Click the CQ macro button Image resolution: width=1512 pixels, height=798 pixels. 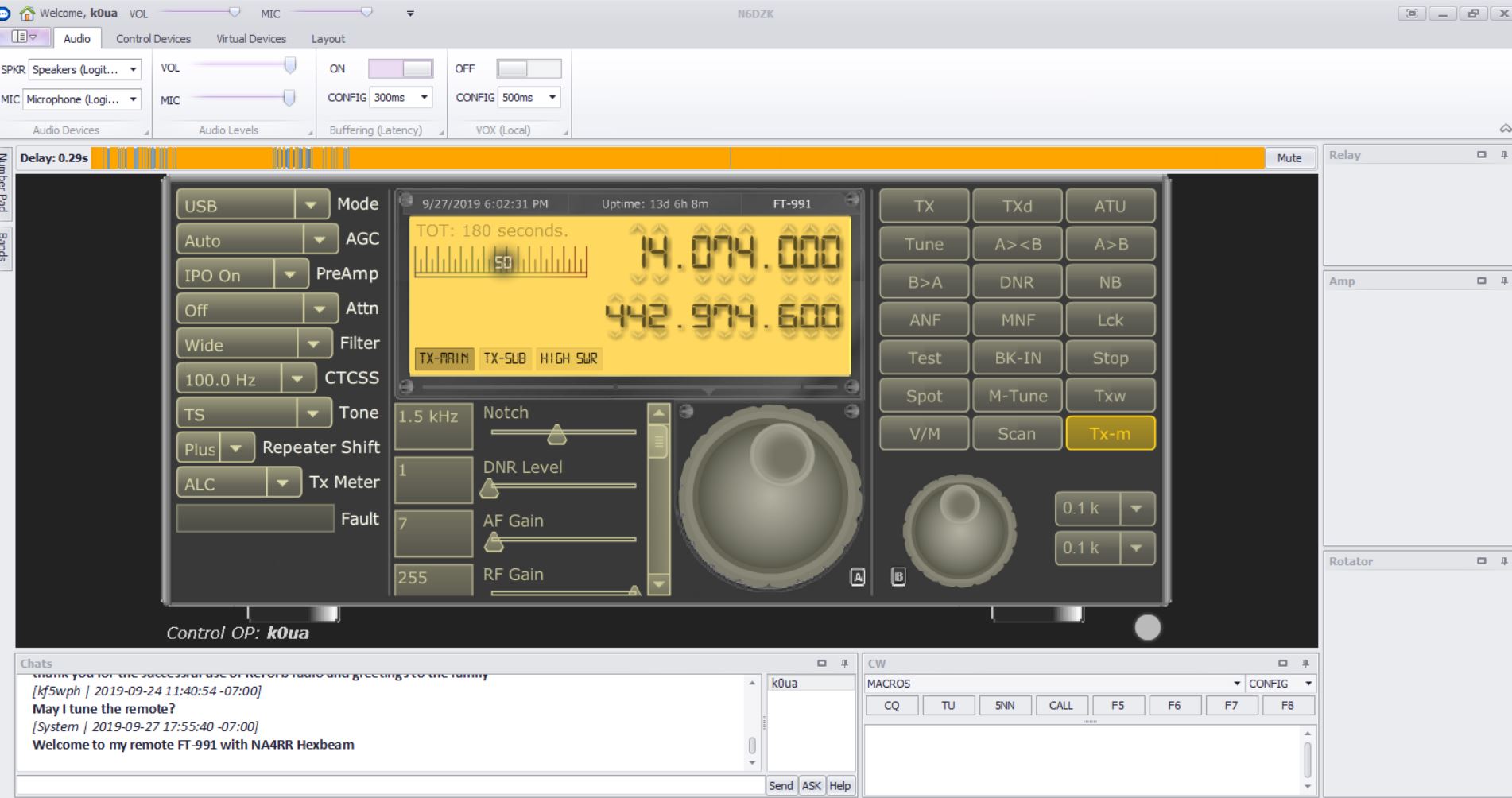pos(892,705)
